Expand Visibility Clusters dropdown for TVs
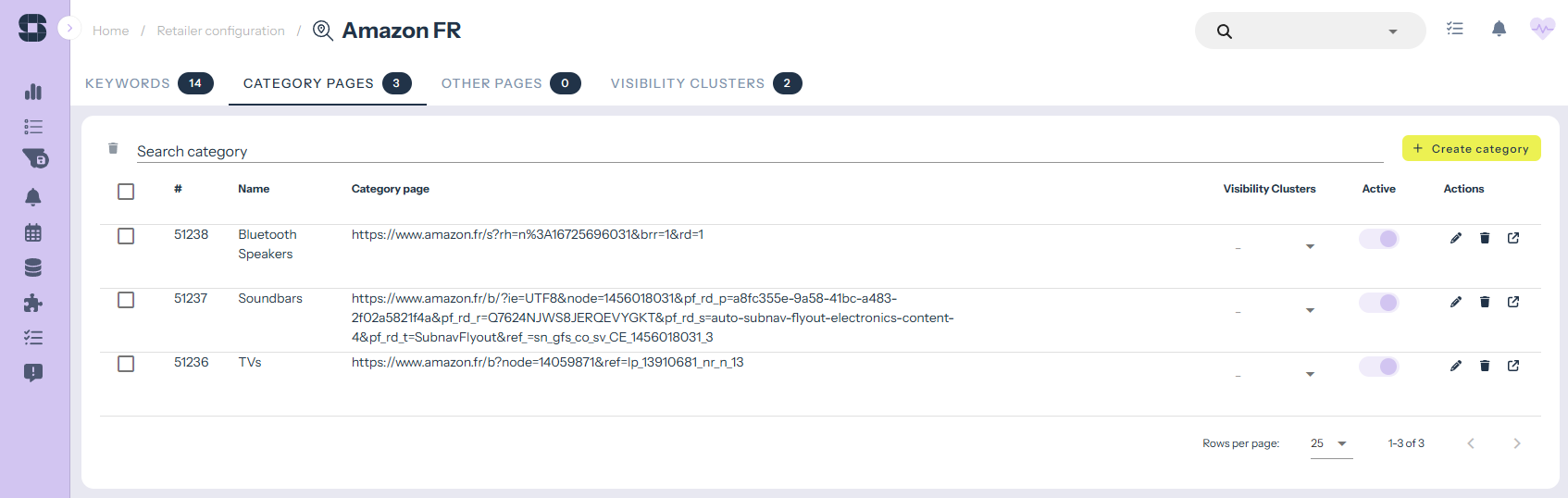 coord(1310,374)
